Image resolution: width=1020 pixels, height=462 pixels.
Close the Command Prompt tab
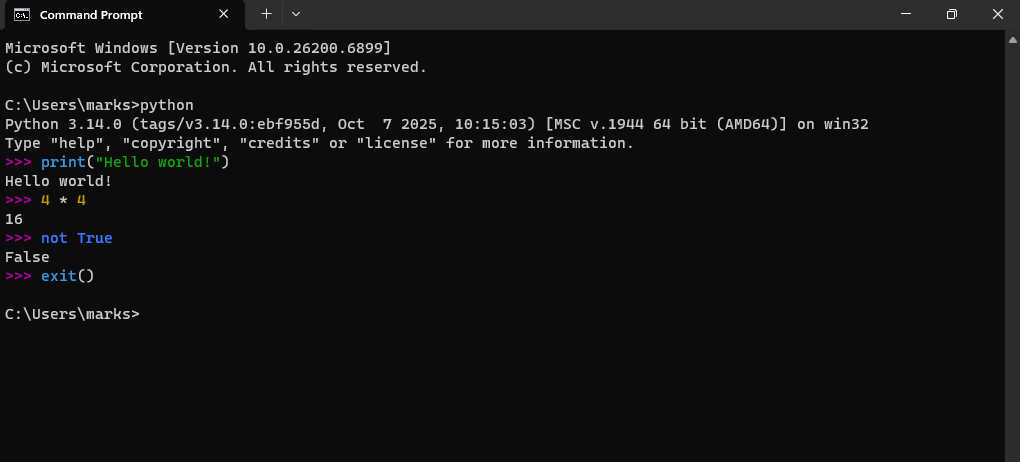pos(223,14)
